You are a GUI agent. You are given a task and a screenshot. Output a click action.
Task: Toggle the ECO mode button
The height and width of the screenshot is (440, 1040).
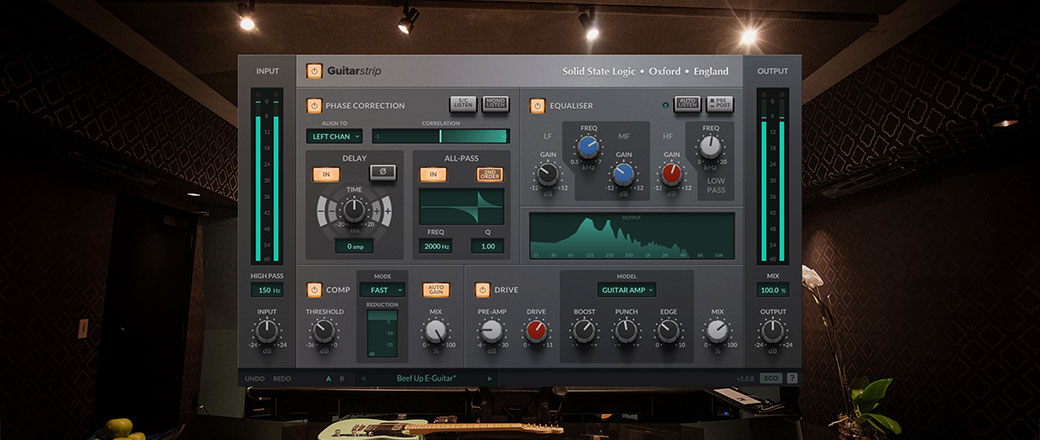pyautogui.click(x=770, y=378)
